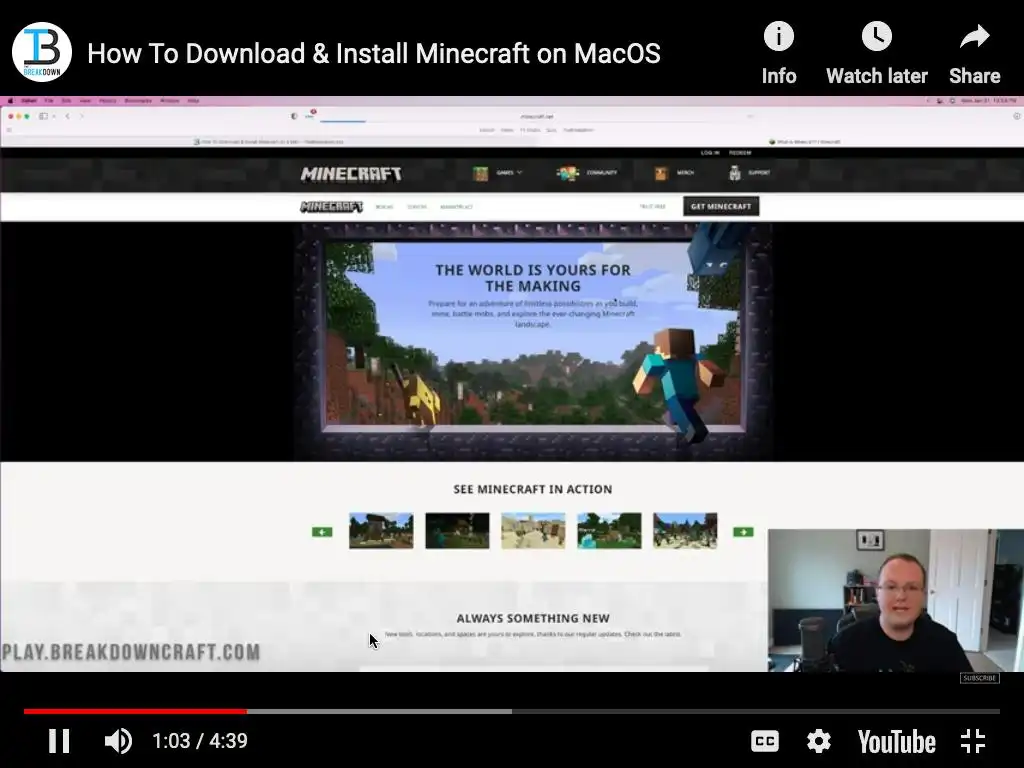Screen dimensions: 1024x768
Task: Switch to the Minecraft Safari tab
Action: click(x=805, y=141)
